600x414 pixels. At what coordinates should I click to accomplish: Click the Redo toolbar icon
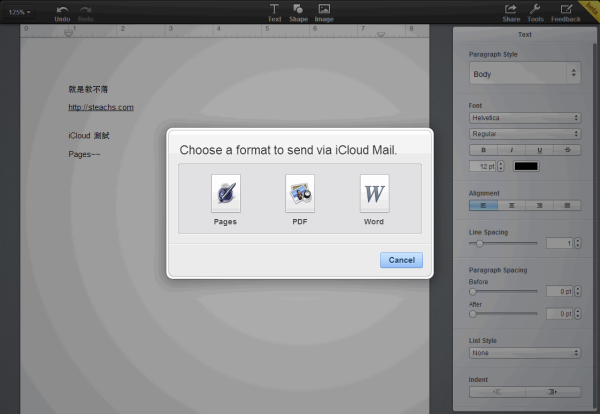pyautogui.click(x=86, y=13)
